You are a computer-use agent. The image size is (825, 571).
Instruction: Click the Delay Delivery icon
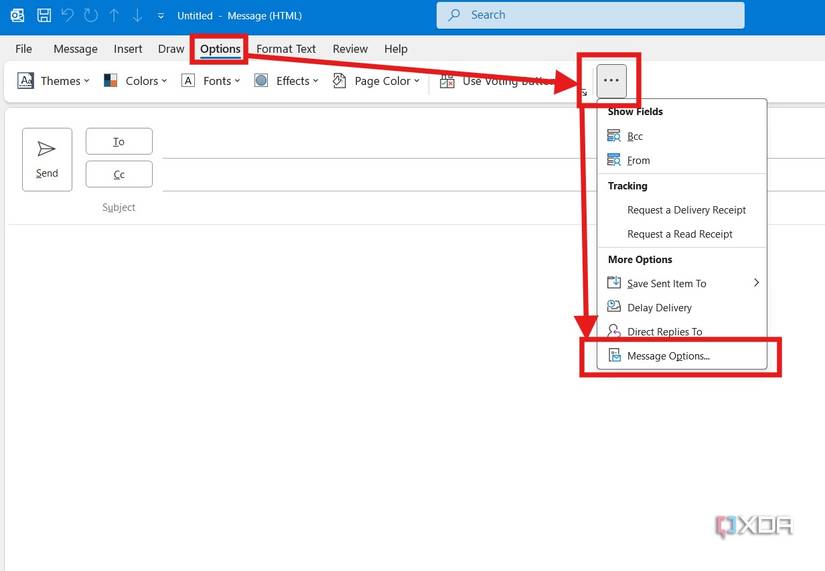coord(614,306)
